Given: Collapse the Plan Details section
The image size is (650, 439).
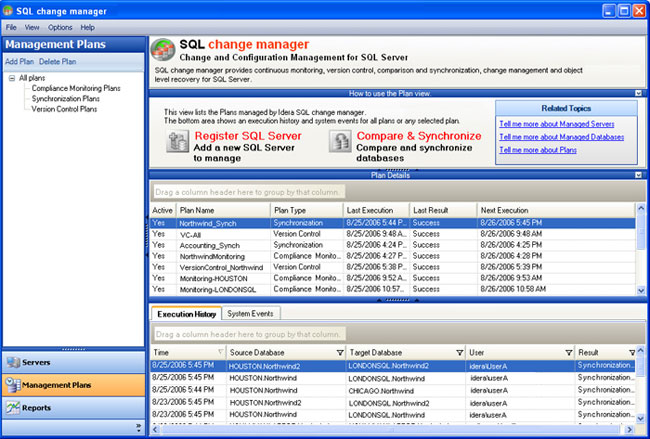Looking at the screenshot, I should 638,175.
